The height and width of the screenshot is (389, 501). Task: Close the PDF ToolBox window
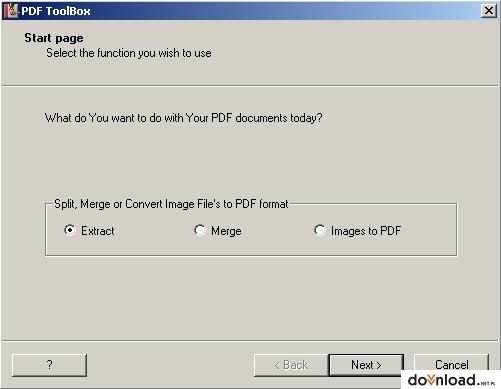point(488,11)
